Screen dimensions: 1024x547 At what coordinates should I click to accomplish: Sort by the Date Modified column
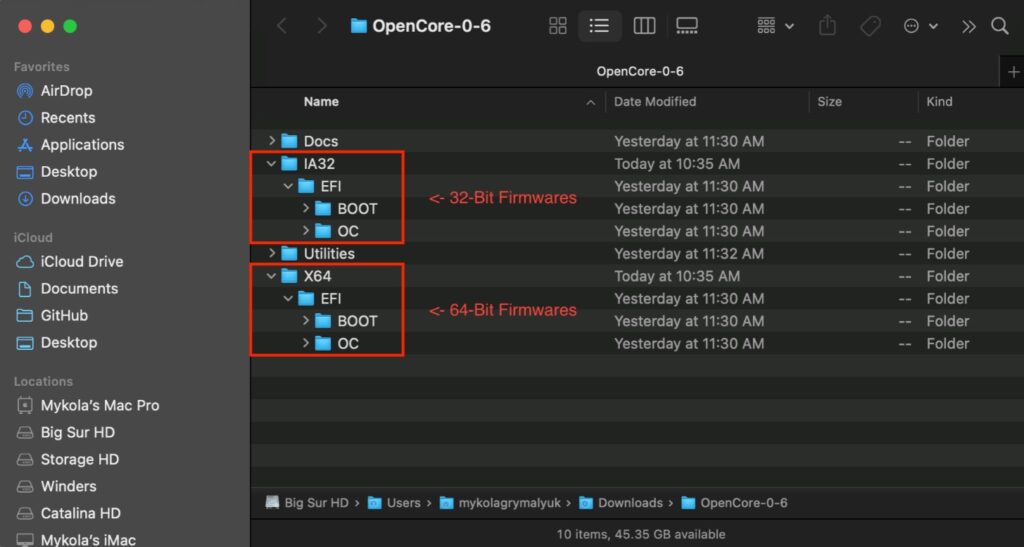click(655, 102)
